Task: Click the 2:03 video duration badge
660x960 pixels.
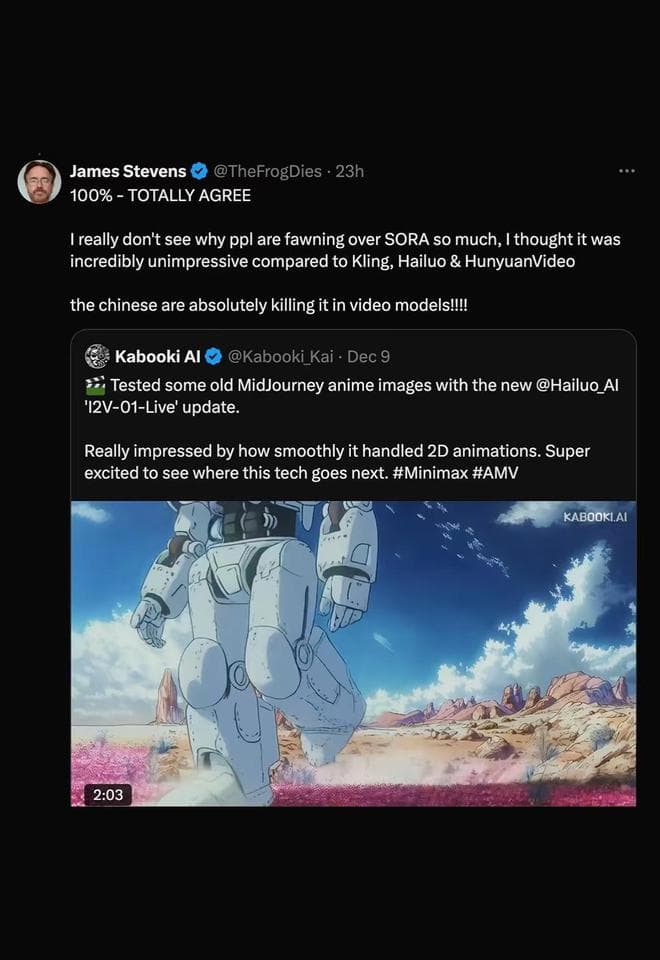Action: coord(107,794)
